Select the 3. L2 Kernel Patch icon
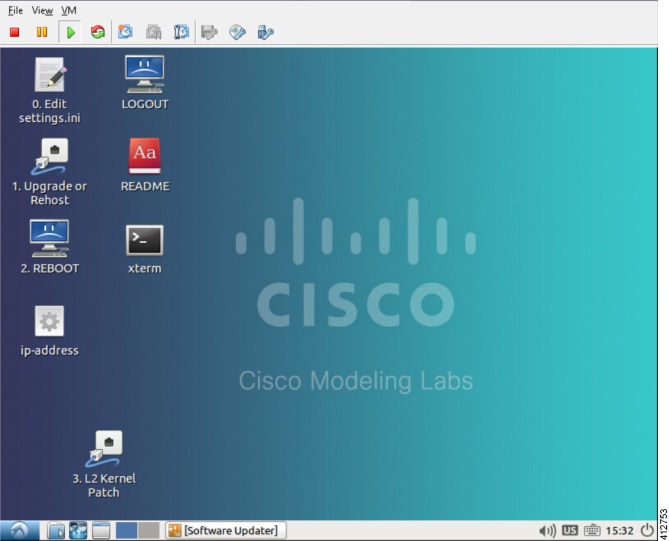The width and height of the screenshot is (669, 541). (104, 465)
